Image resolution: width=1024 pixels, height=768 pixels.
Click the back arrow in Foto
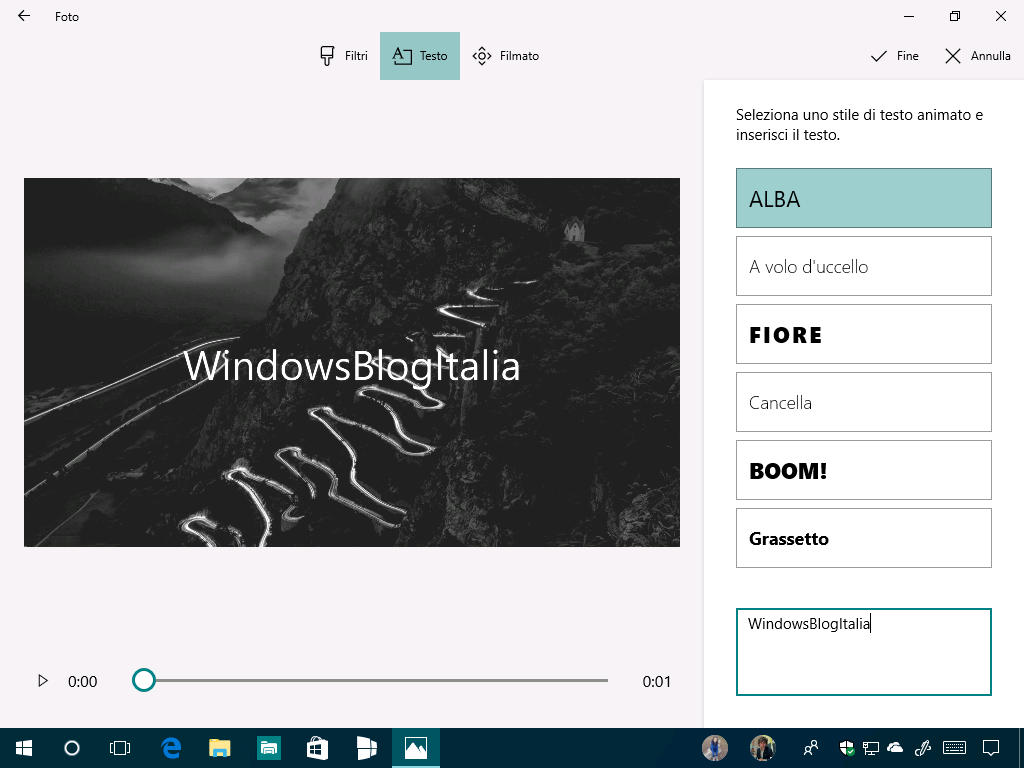pos(24,16)
